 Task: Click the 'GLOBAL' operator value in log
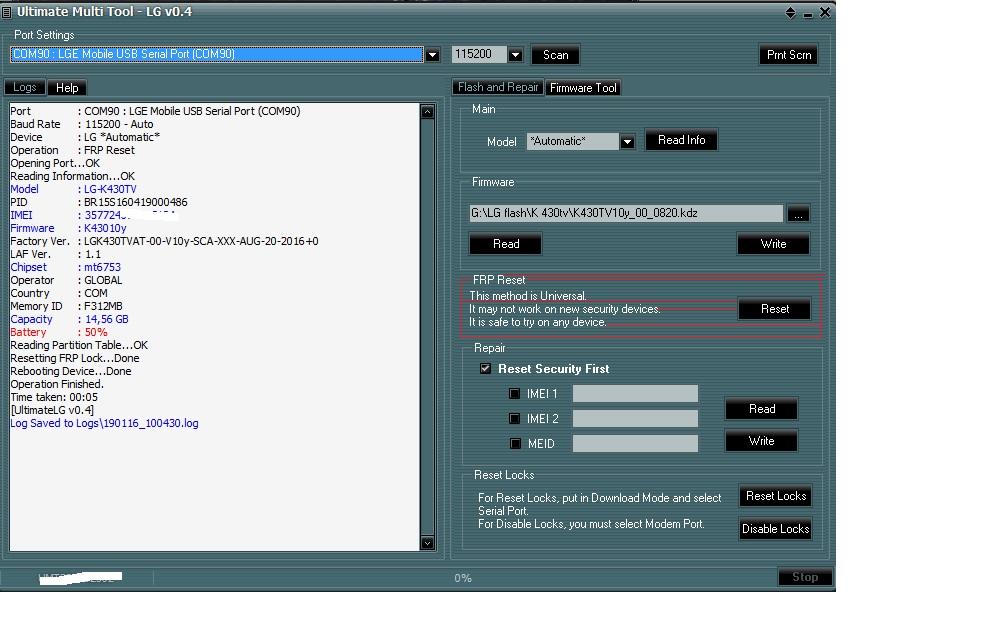[x=104, y=280]
